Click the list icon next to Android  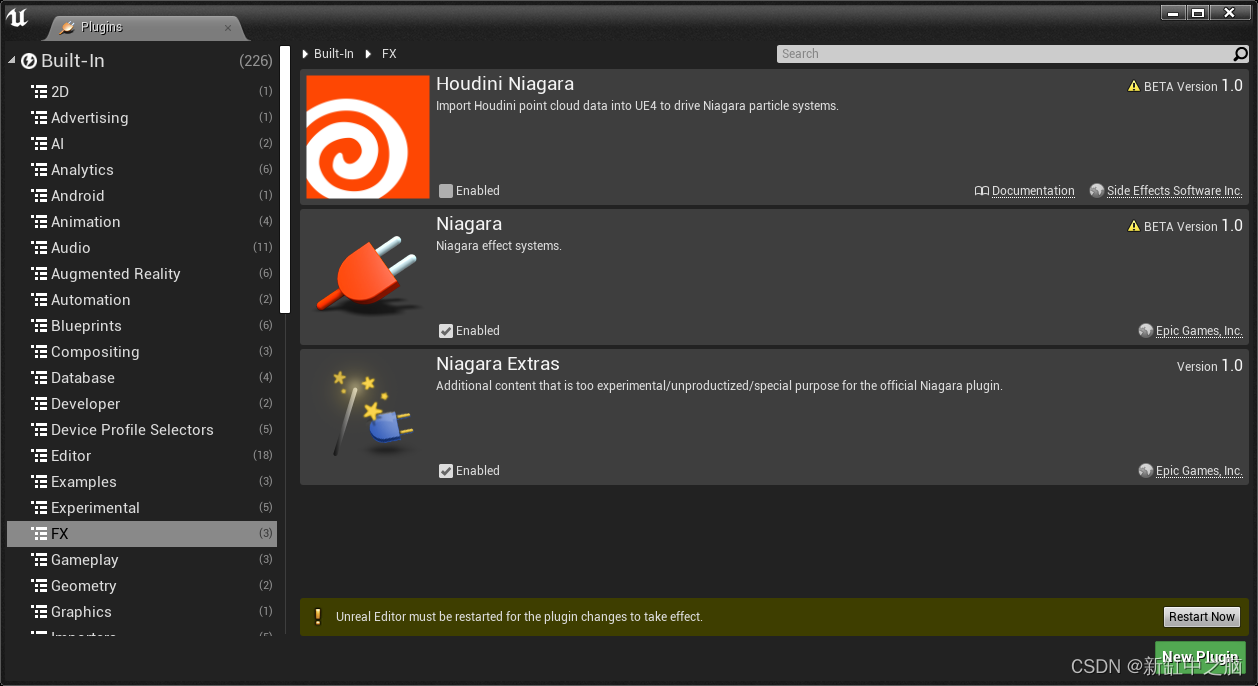point(39,196)
